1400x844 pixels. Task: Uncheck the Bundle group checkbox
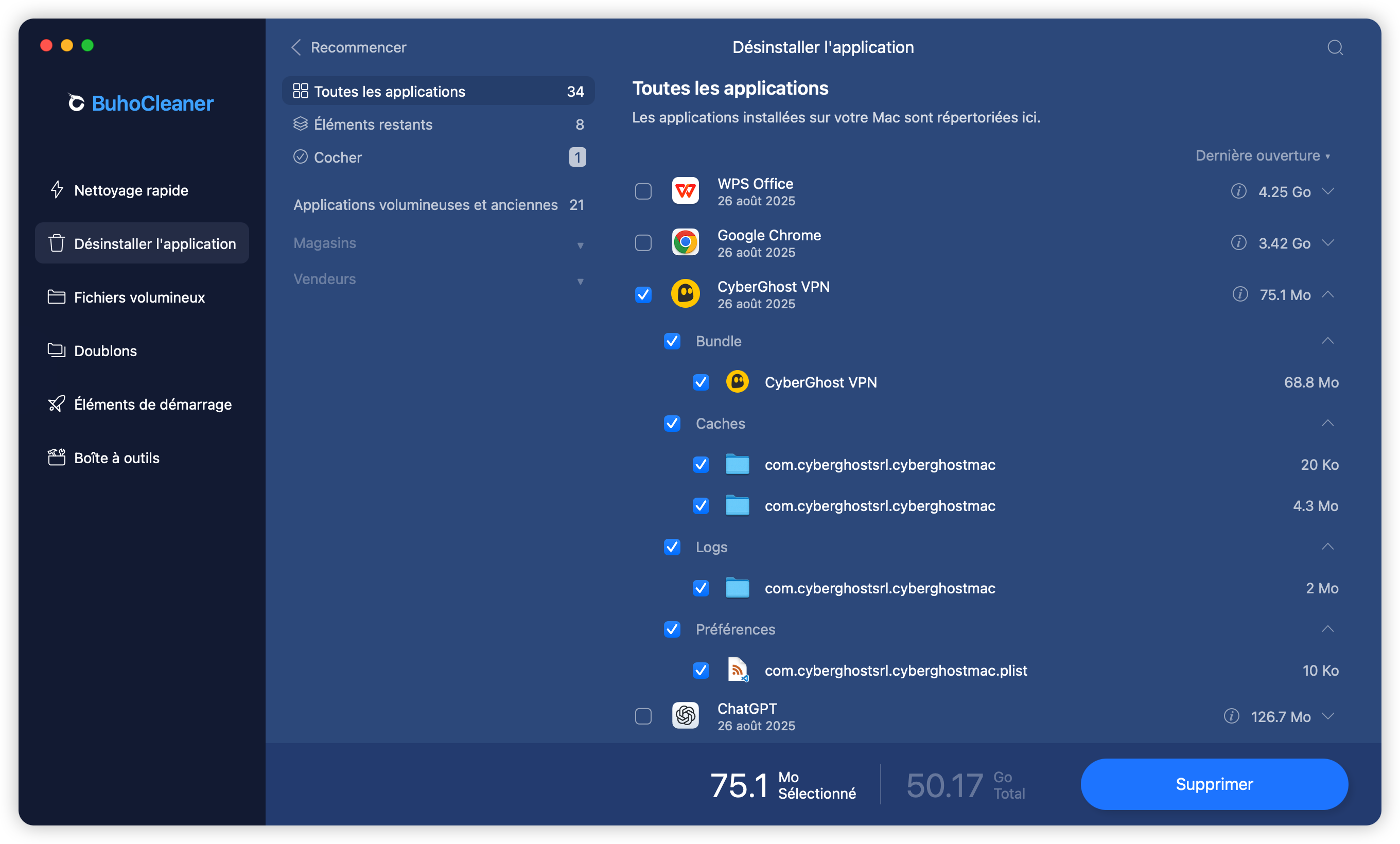coord(672,341)
